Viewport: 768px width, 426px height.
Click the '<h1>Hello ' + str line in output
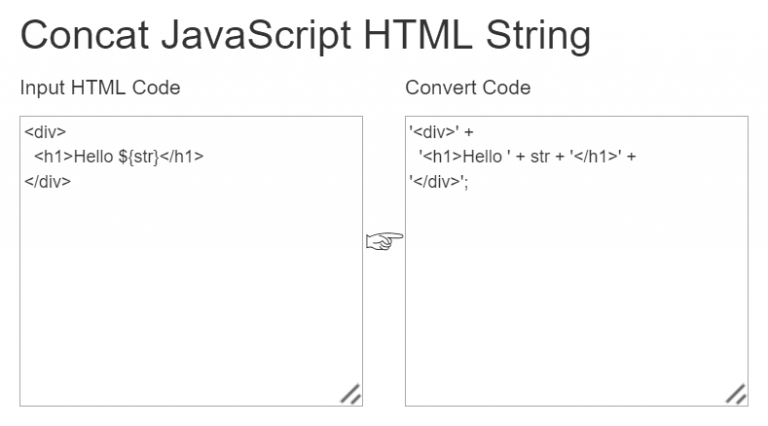[x=527, y=157]
